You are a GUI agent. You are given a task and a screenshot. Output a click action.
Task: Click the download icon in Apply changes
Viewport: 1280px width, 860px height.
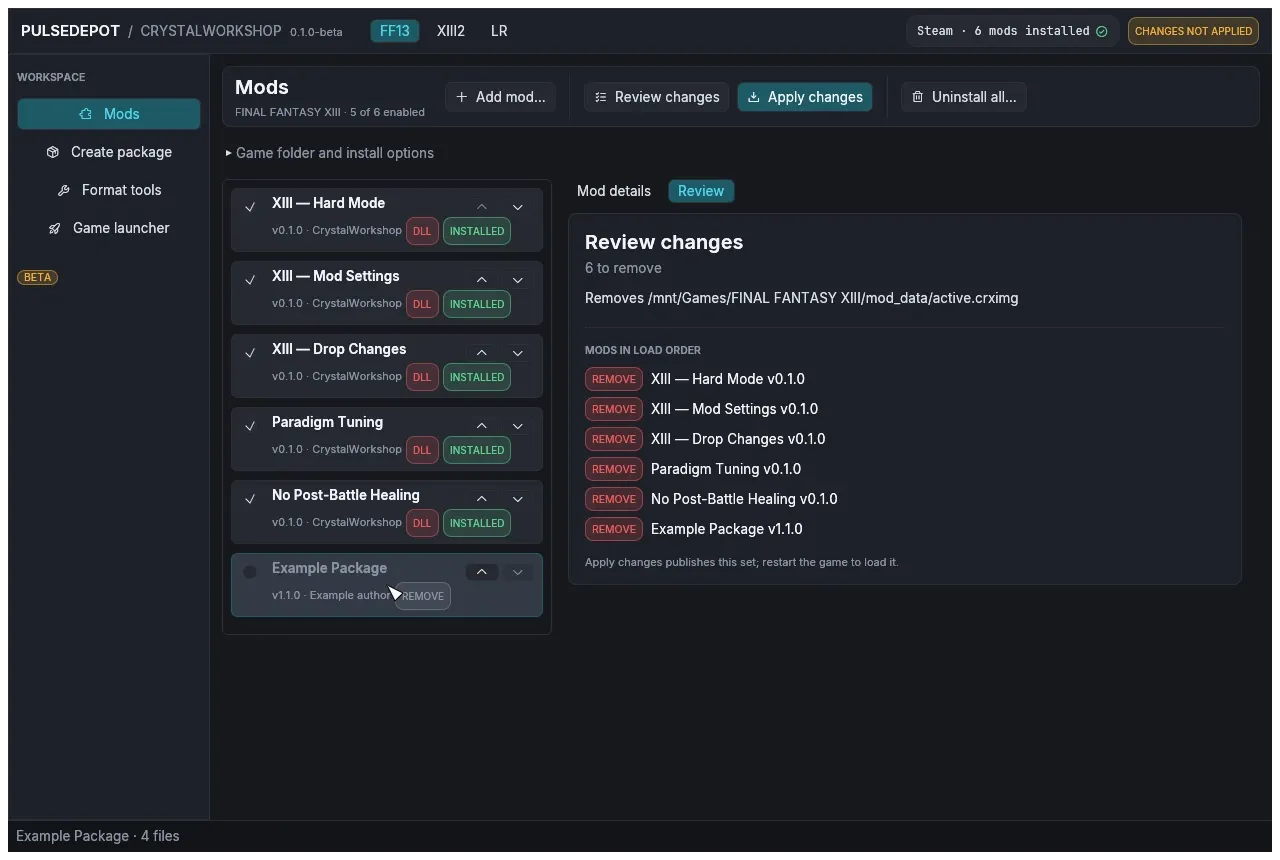tap(754, 97)
